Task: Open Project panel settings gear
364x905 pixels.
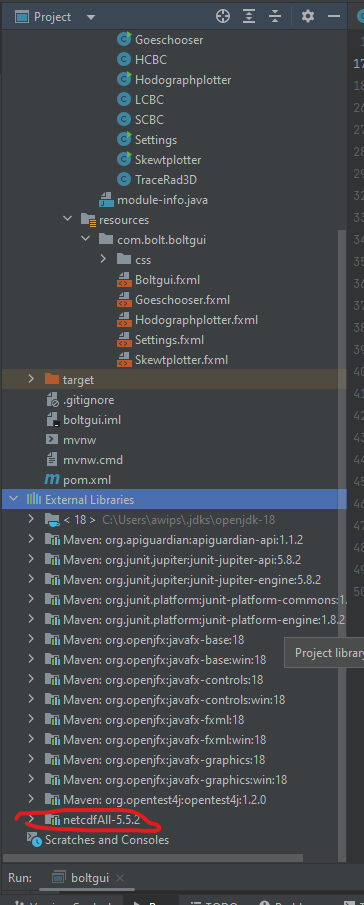Action: (x=308, y=17)
